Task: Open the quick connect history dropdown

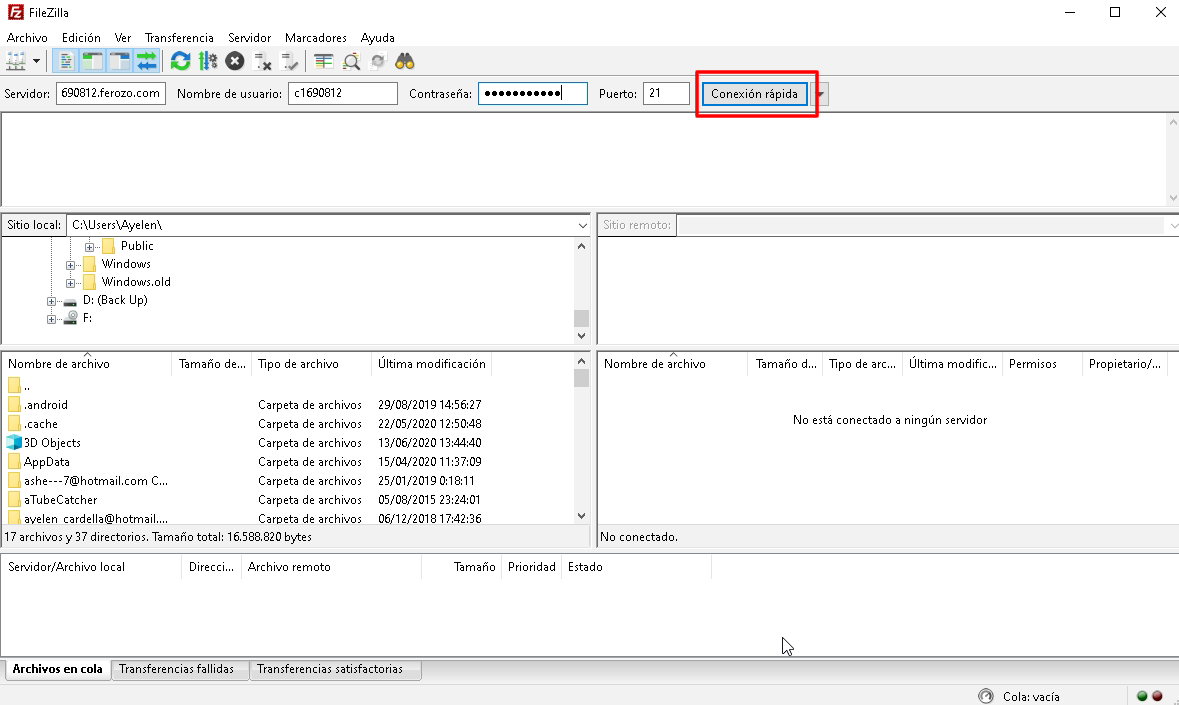Action: (820, 94)
